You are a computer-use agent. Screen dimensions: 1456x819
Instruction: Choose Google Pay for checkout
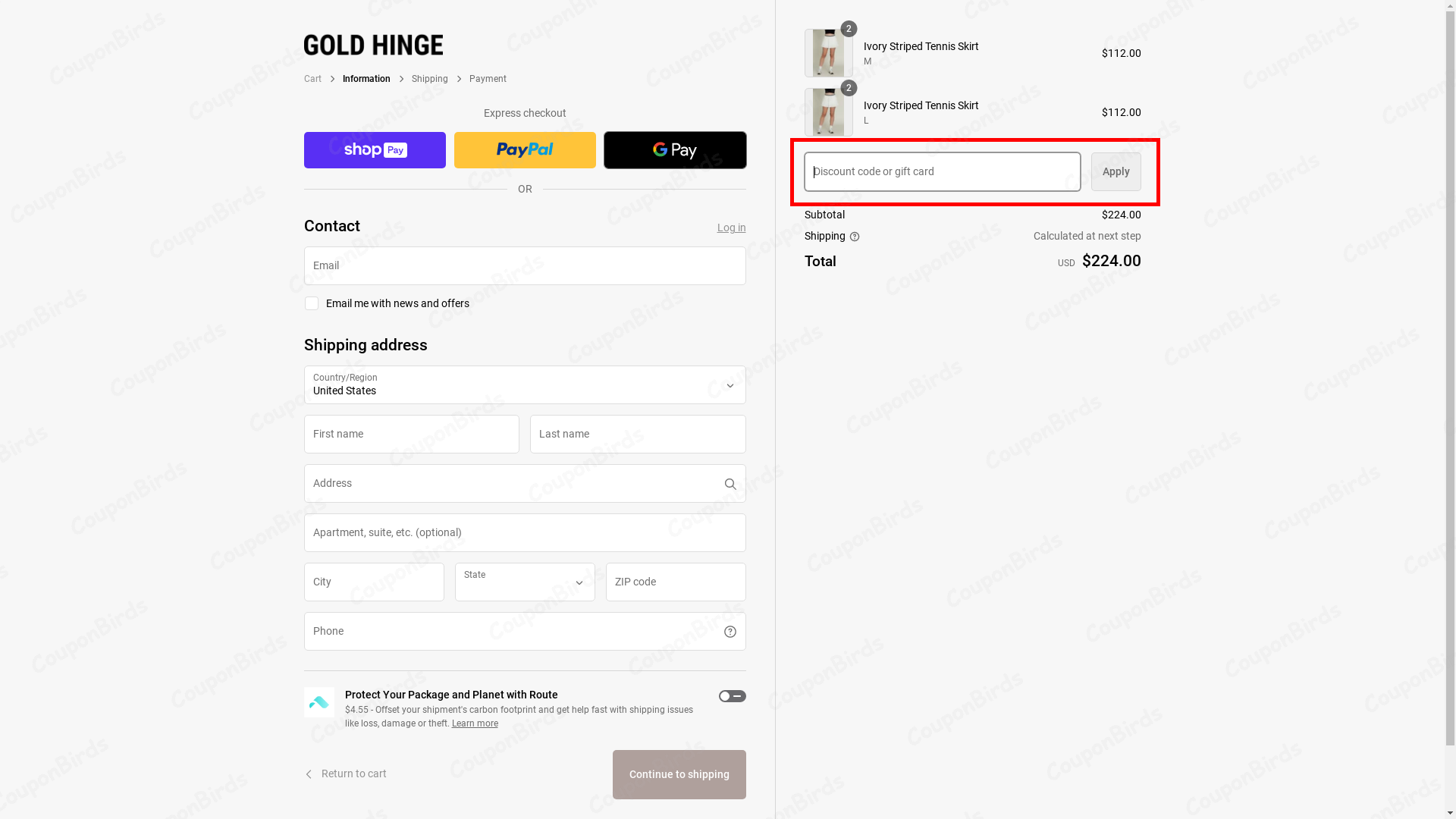pyautogui.click(x=674, y=150)
